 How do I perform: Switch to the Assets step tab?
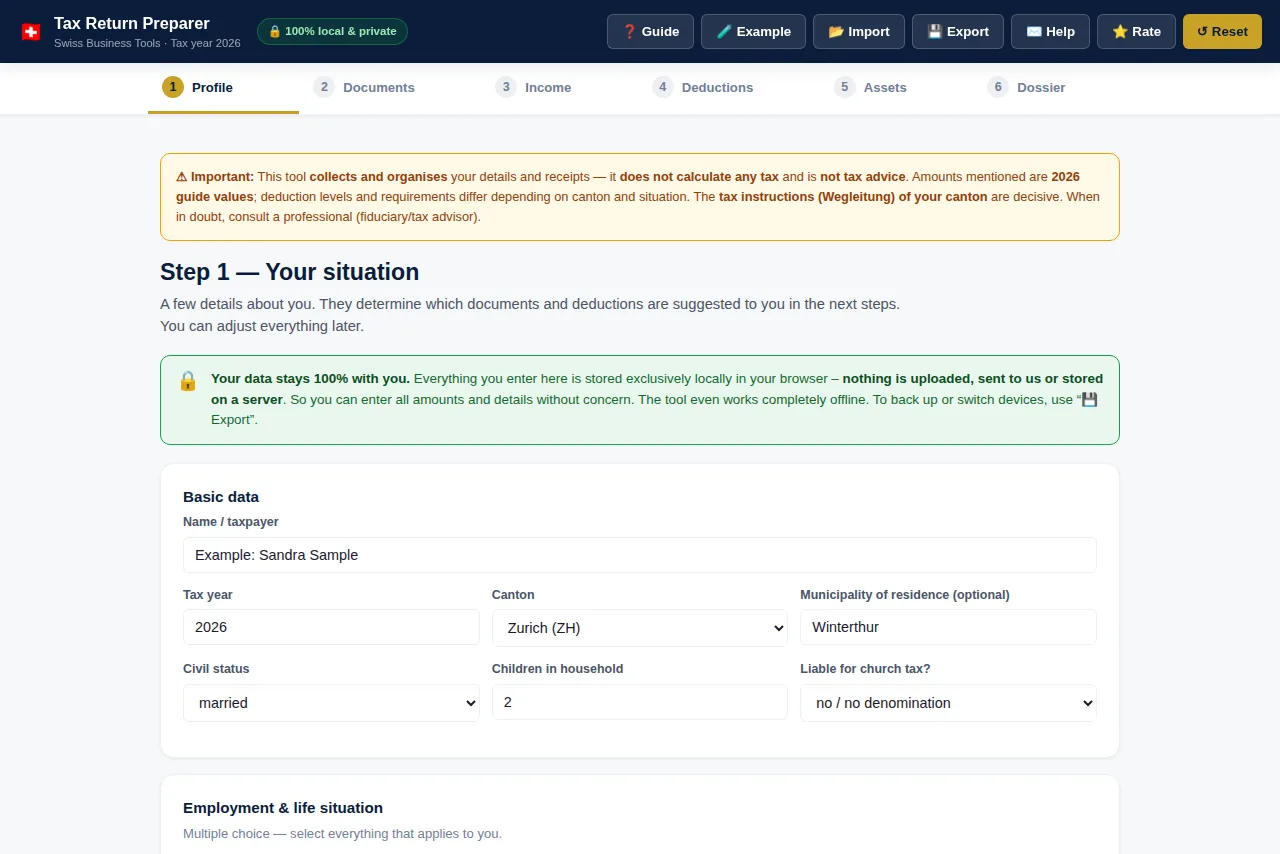click(x=870, y=88)
